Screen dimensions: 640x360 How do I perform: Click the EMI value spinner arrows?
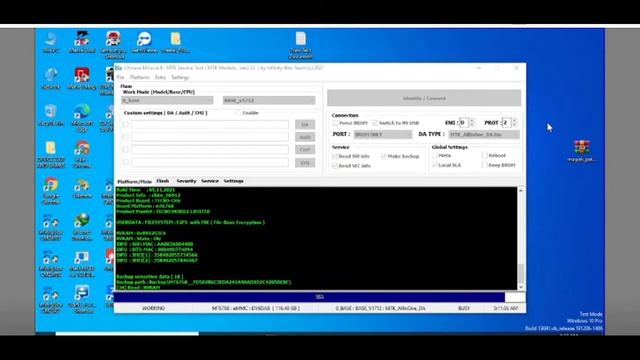pos(472,122)
